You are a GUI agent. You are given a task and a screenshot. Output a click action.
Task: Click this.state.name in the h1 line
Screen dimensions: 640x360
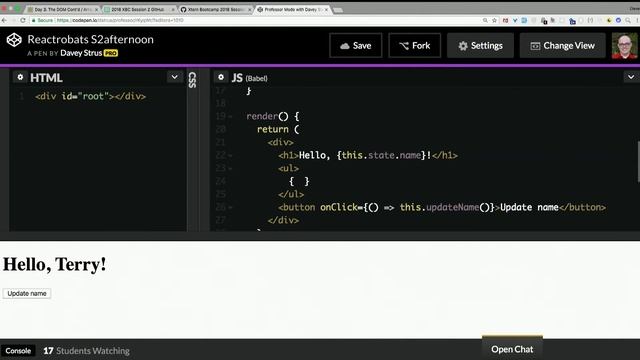381,156
